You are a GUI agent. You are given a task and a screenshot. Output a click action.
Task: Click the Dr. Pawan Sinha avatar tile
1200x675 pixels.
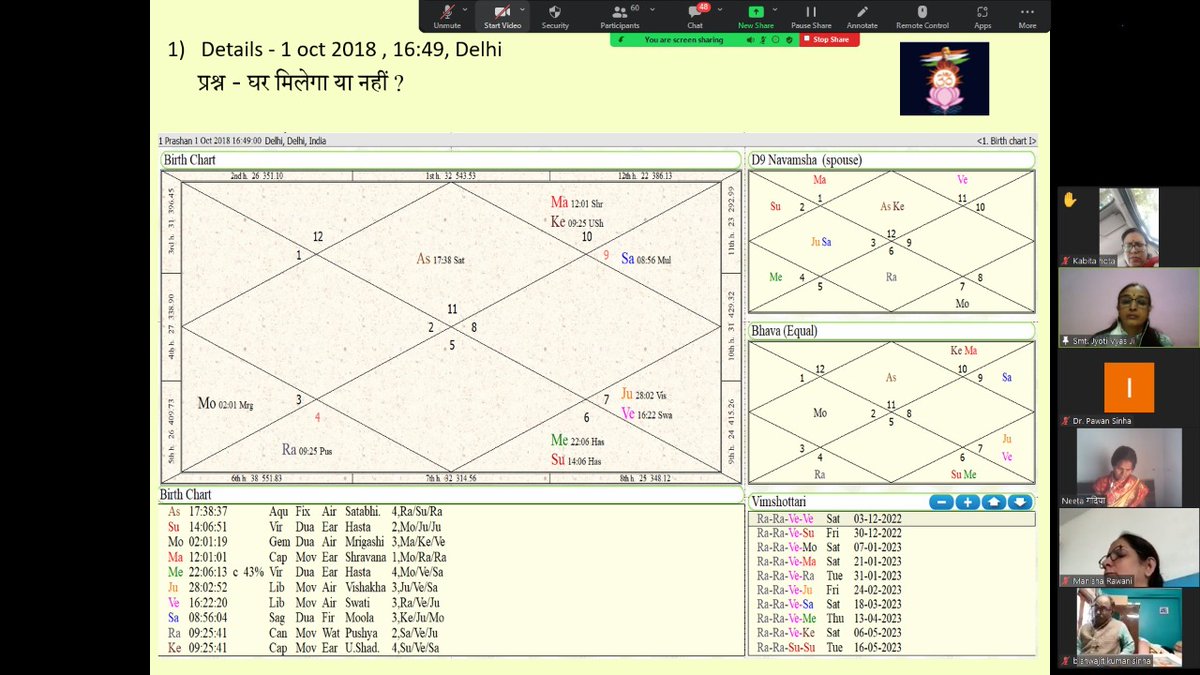coord(1129,388)
